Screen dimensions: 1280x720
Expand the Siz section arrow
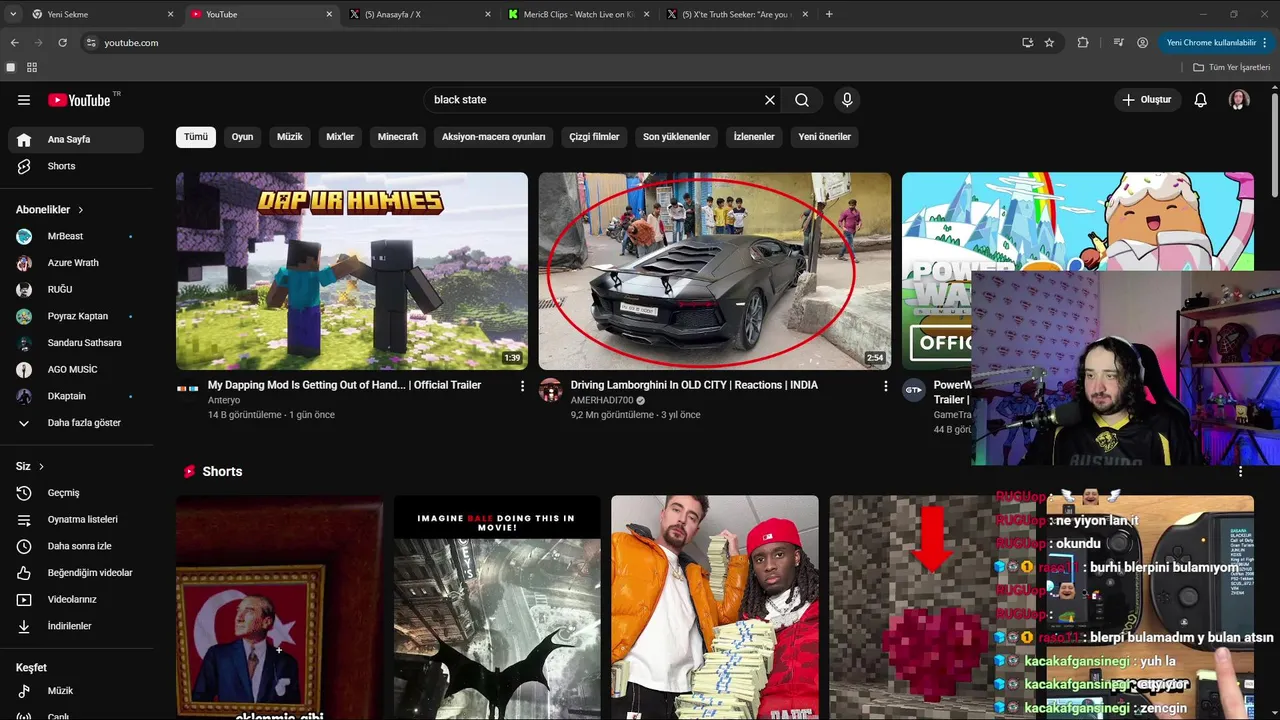coord(41,467)
